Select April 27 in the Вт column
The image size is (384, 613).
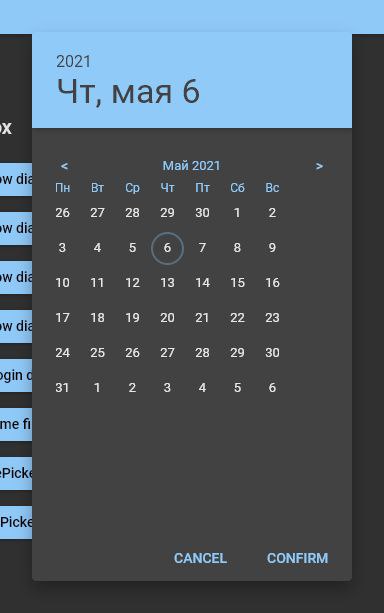point(97,213)
